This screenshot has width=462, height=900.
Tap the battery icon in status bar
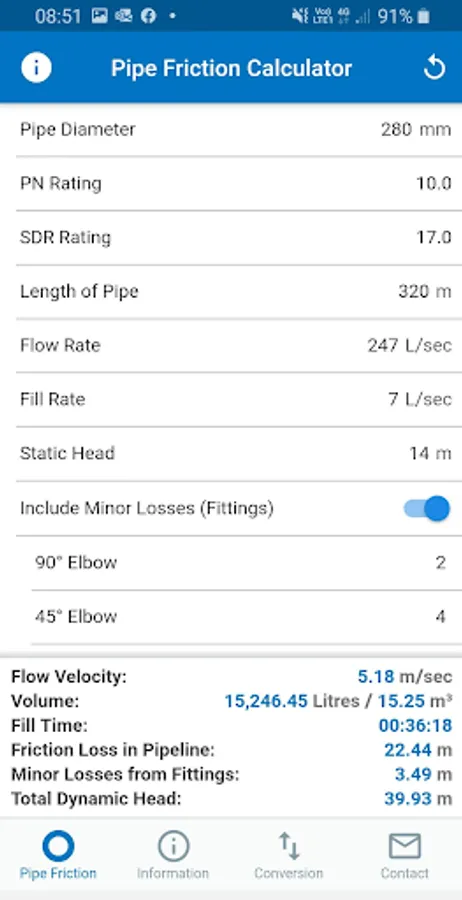coord(424,17)
